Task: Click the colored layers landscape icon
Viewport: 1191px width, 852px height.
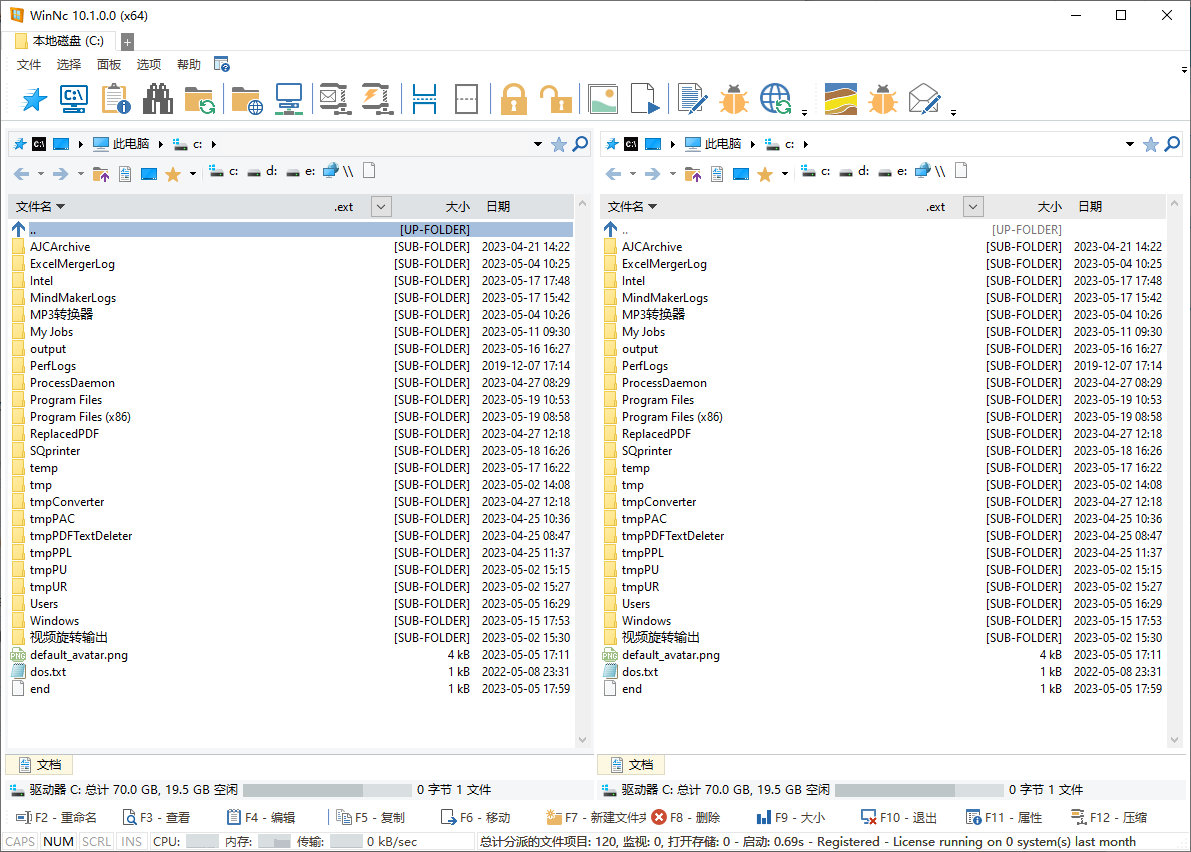Action: [840, 99]
